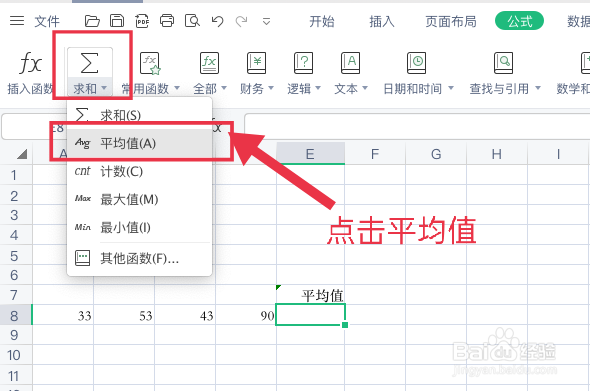Click the 文本 functions icon
Image resolution: width=590 pixels, height=391 pixels.
[x=350, y=63]
